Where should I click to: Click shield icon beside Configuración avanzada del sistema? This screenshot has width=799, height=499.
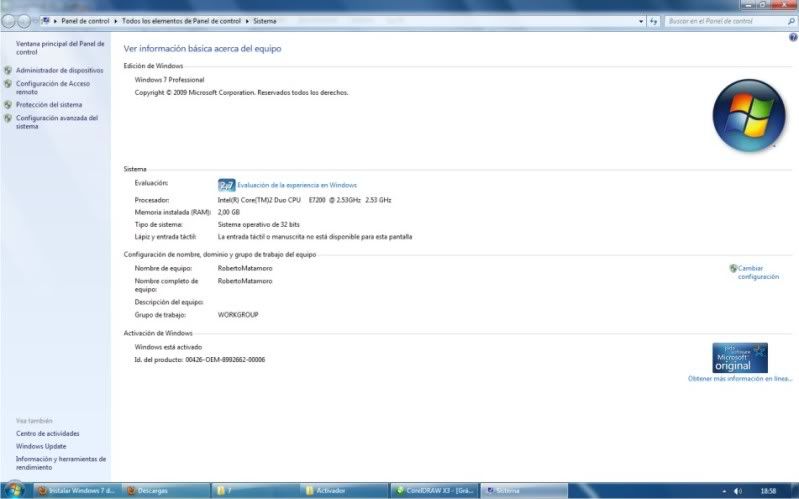8,118
